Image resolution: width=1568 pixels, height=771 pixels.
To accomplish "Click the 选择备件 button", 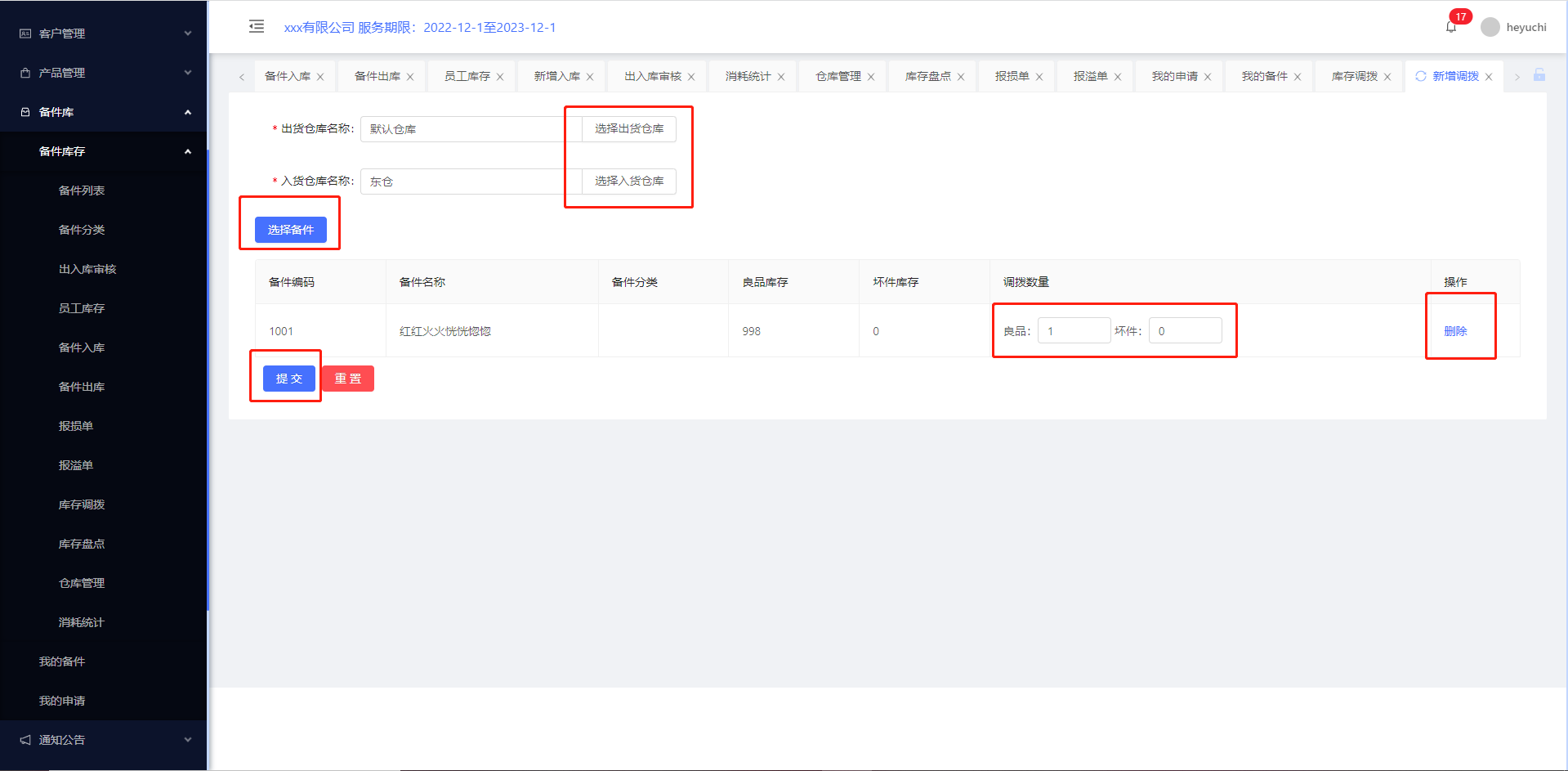I will (x=290, y=230).
